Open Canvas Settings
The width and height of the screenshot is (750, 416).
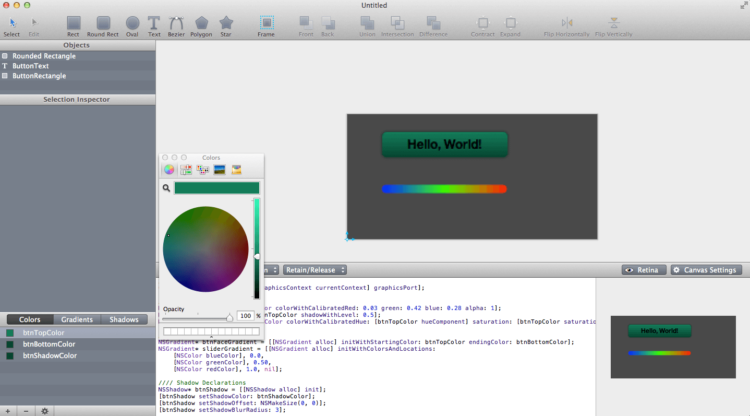coord(706,270)
